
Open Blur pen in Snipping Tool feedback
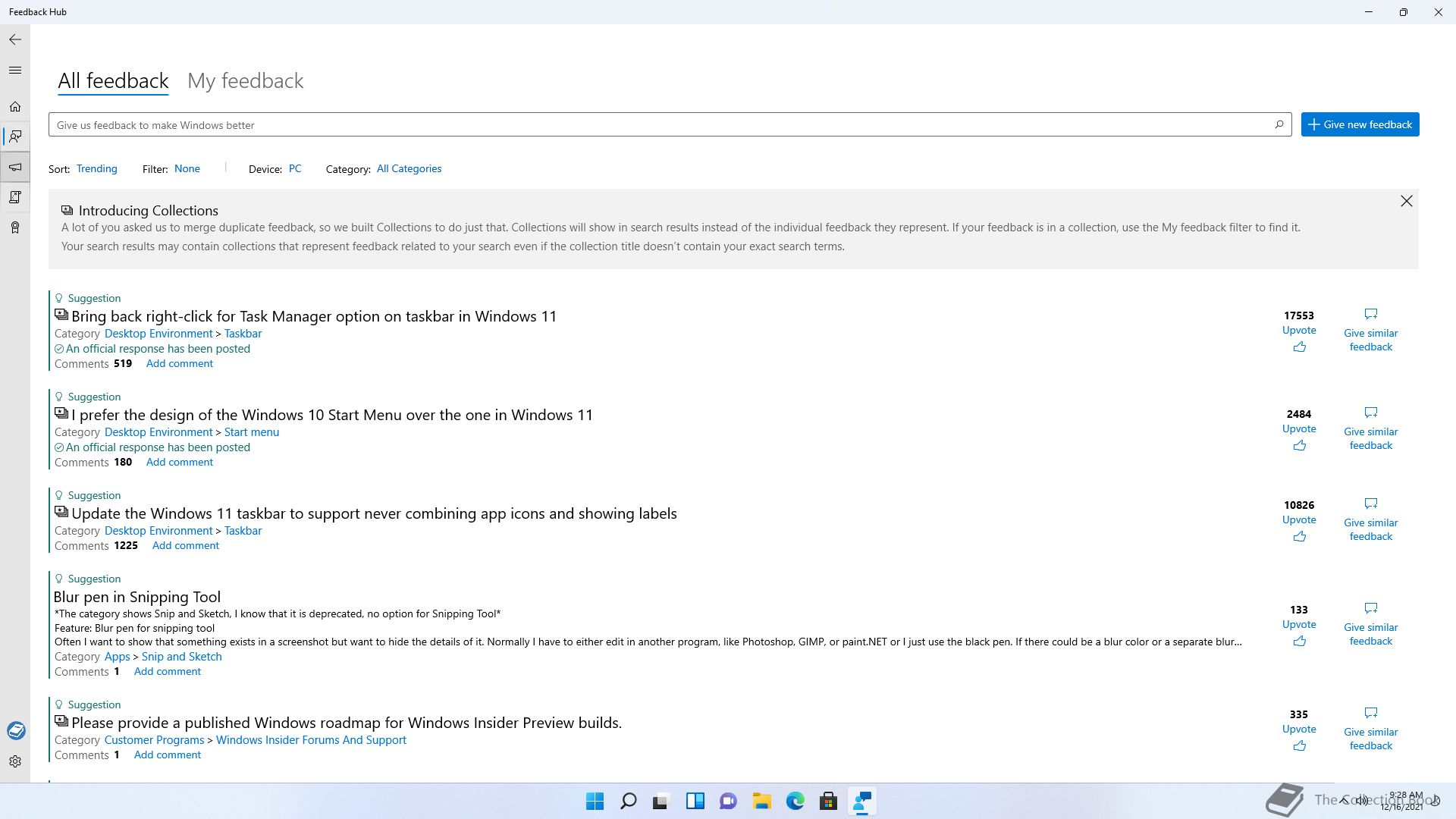pyautogui.click(x=137, y=597)
